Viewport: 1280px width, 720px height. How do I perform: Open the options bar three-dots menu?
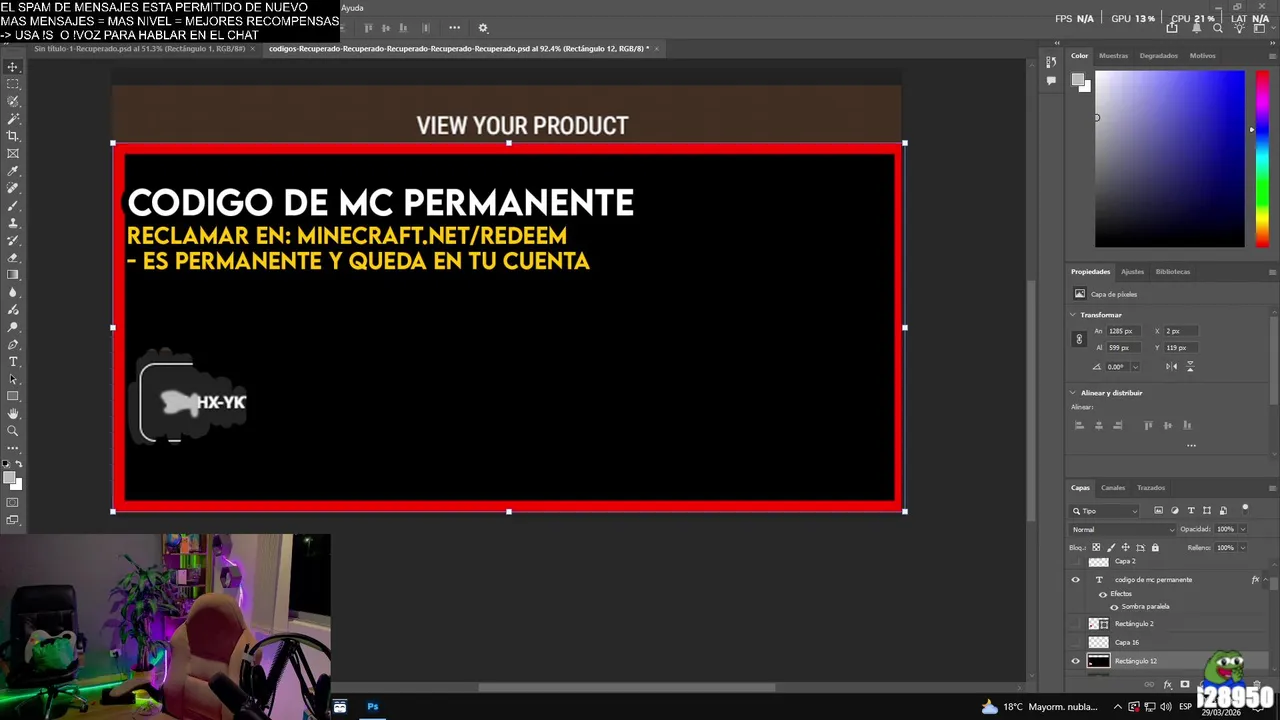click(x=455, y=28)
